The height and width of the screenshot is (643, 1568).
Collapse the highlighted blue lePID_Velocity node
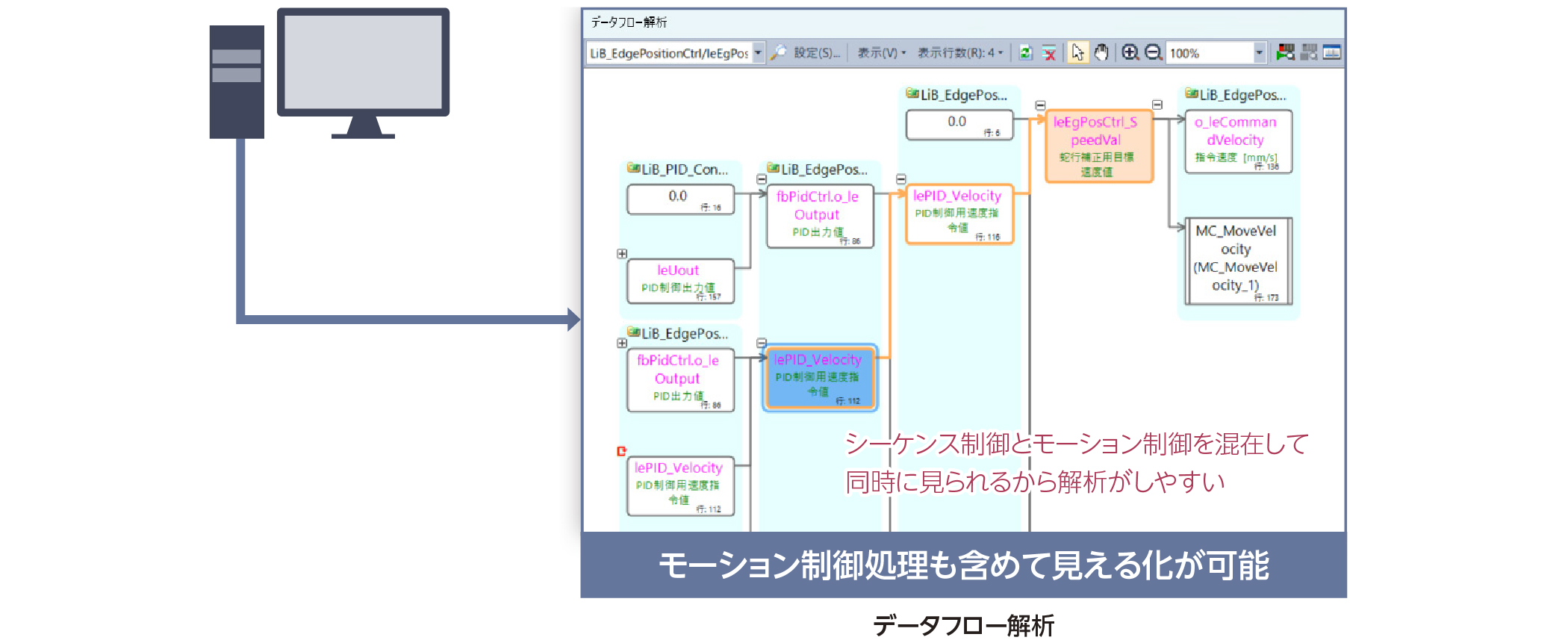[x=762, y=343]
